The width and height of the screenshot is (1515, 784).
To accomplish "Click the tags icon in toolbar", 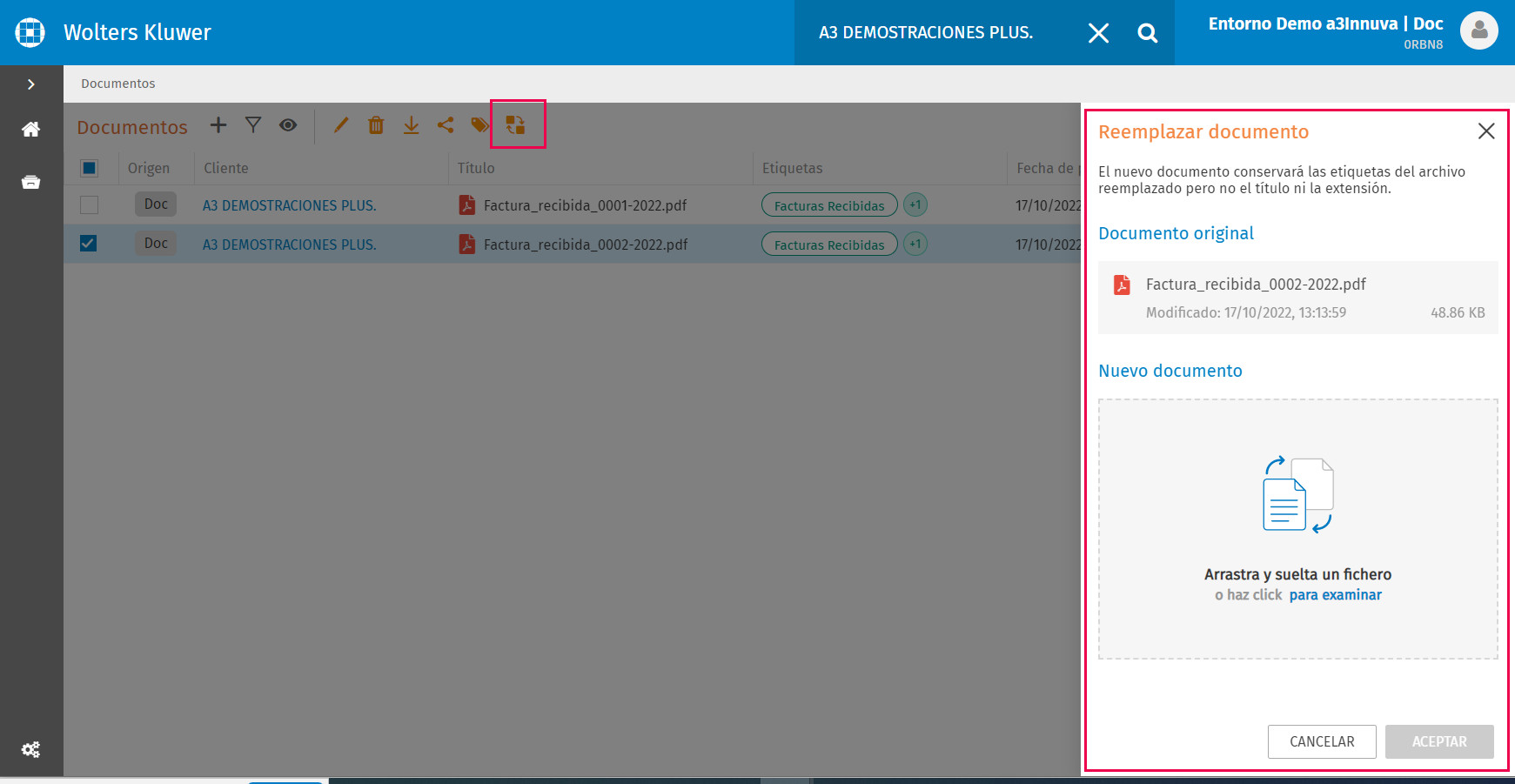I will coord(479,125).
